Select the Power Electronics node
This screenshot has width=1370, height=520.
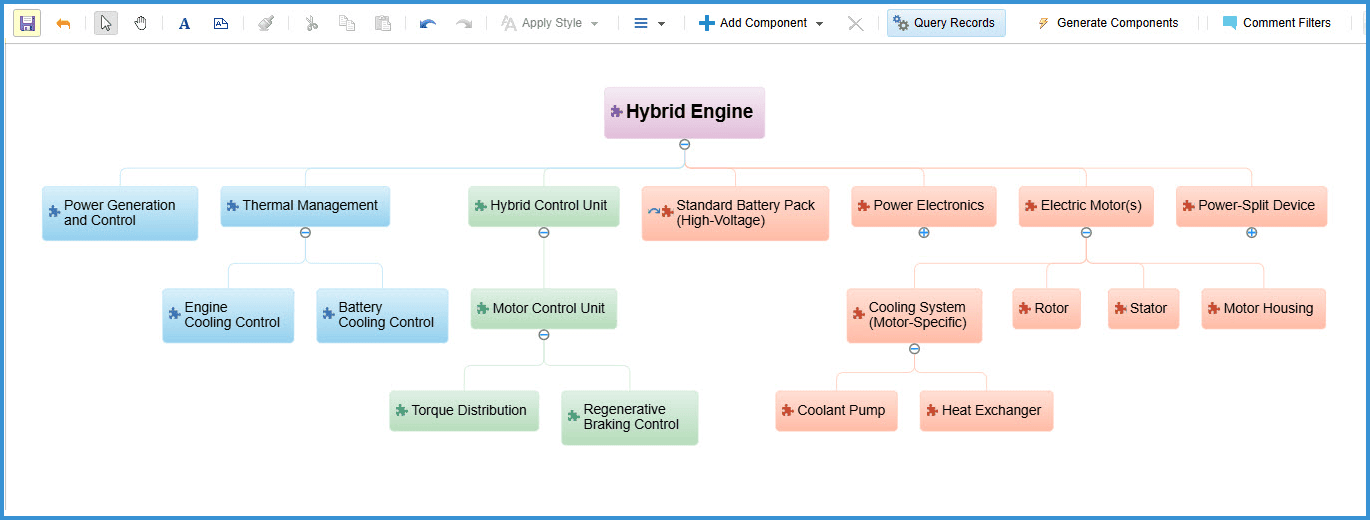924,206
